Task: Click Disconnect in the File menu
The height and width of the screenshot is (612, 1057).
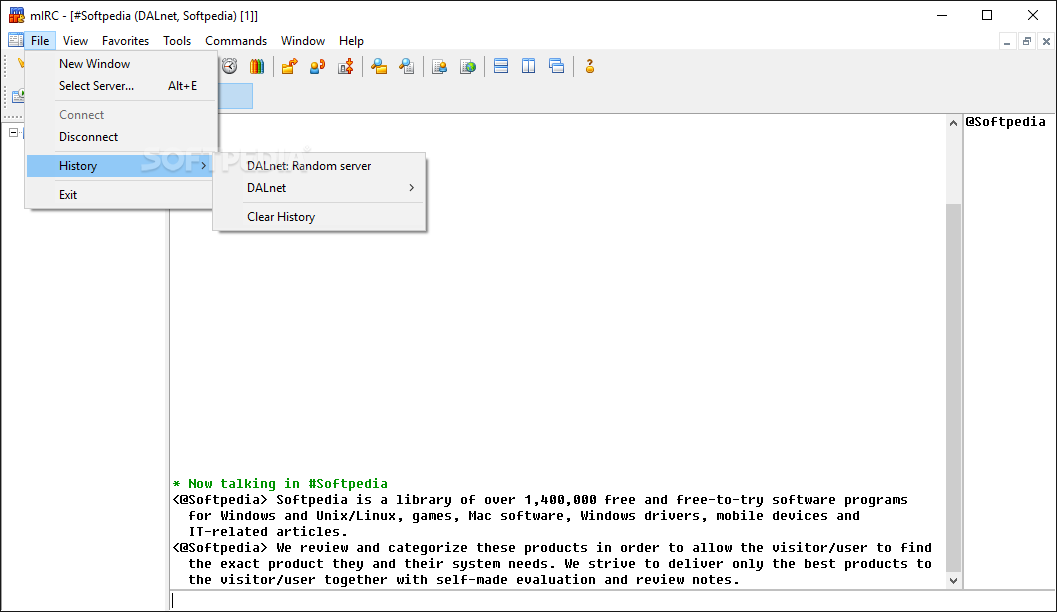Action: click(121, 137)
